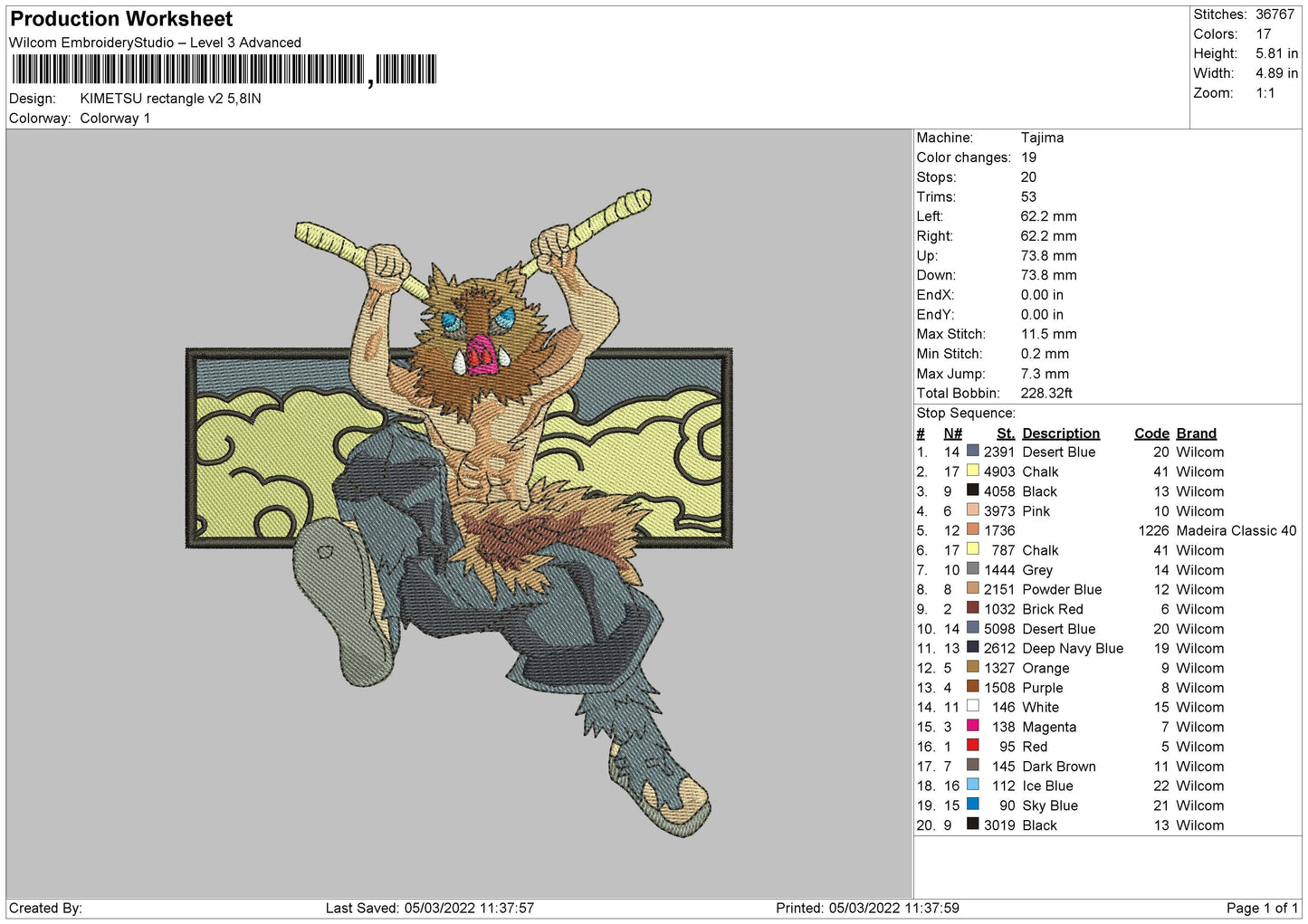
Task: Click the Desert Blue swatch in row 1
Action: coord(973,451)
